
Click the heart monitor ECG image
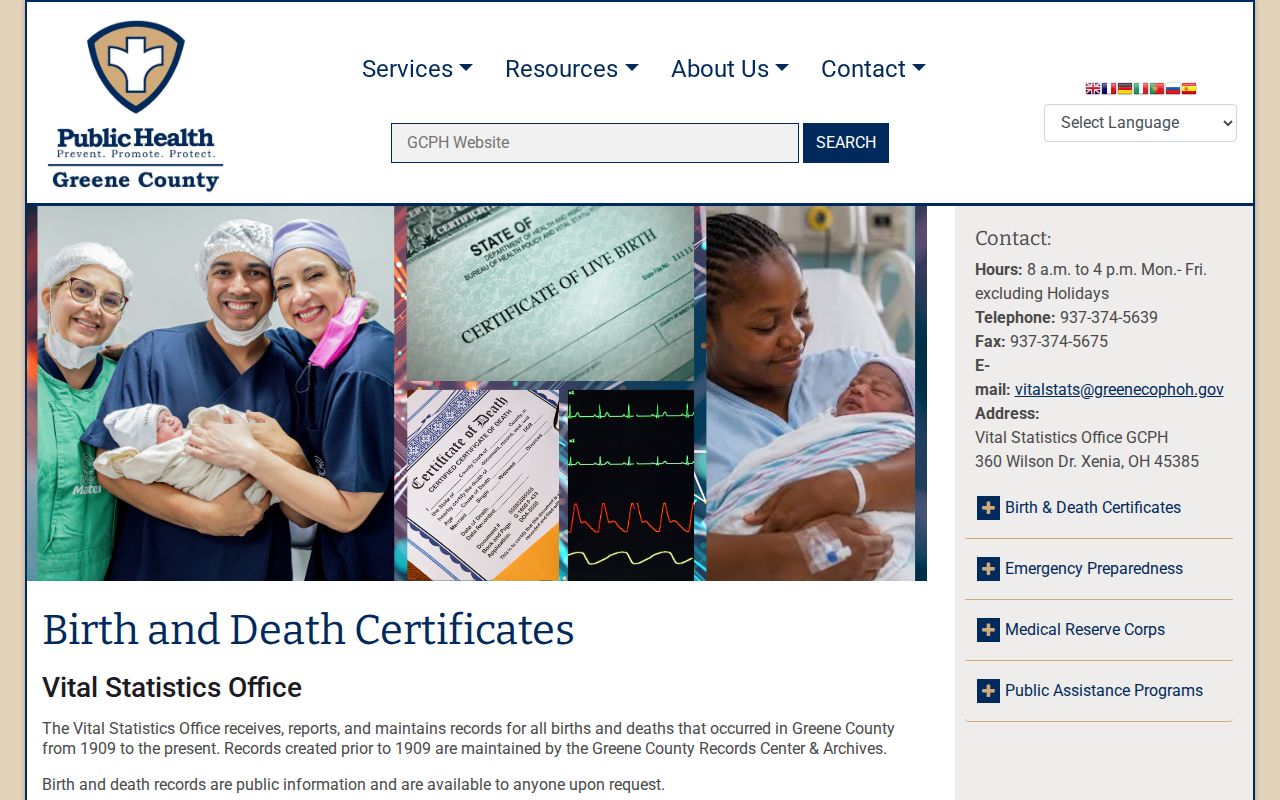[630, 485]
